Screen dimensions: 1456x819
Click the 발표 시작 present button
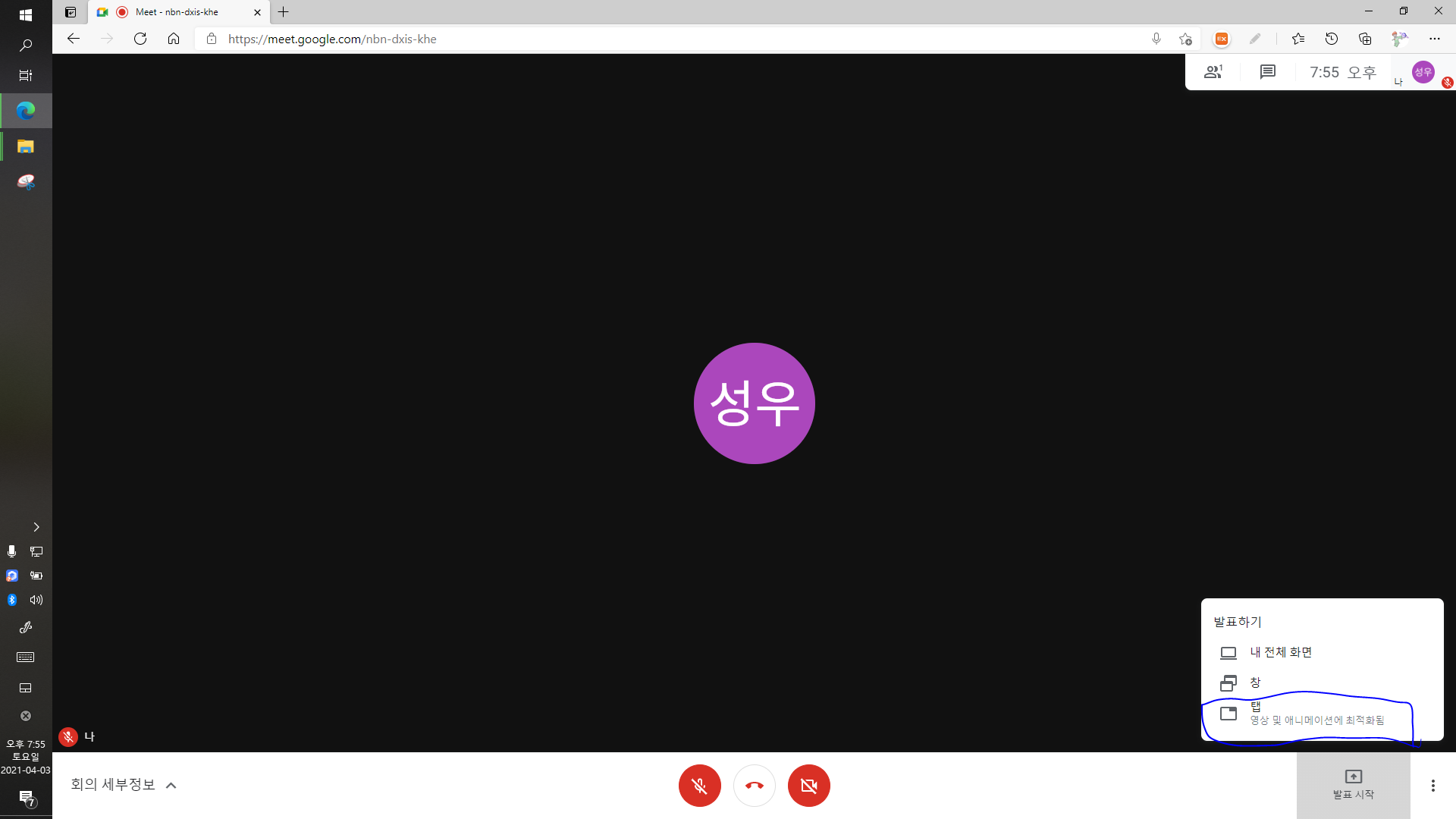[1353, 785]
